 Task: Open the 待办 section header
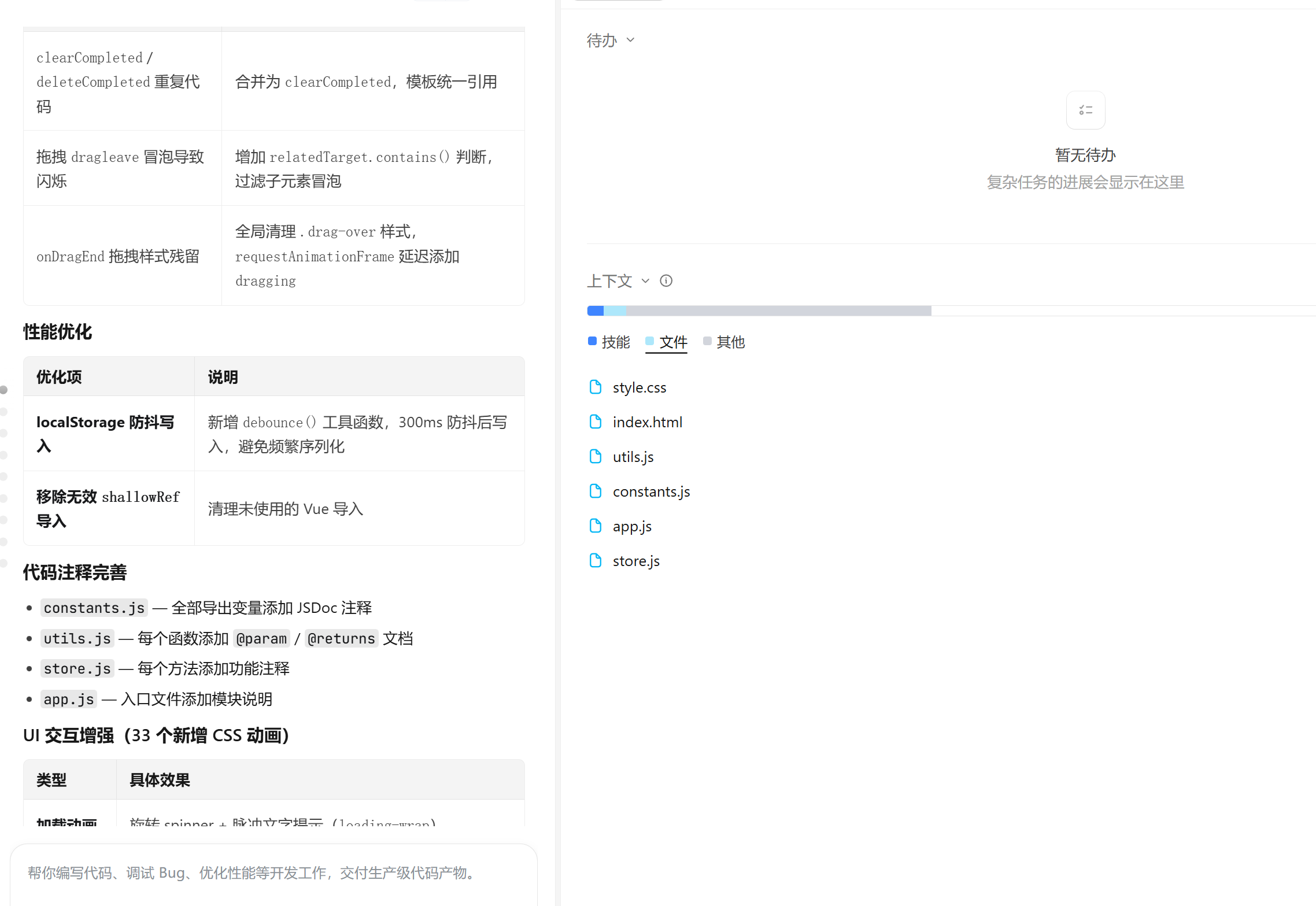[x=602, y=40]
